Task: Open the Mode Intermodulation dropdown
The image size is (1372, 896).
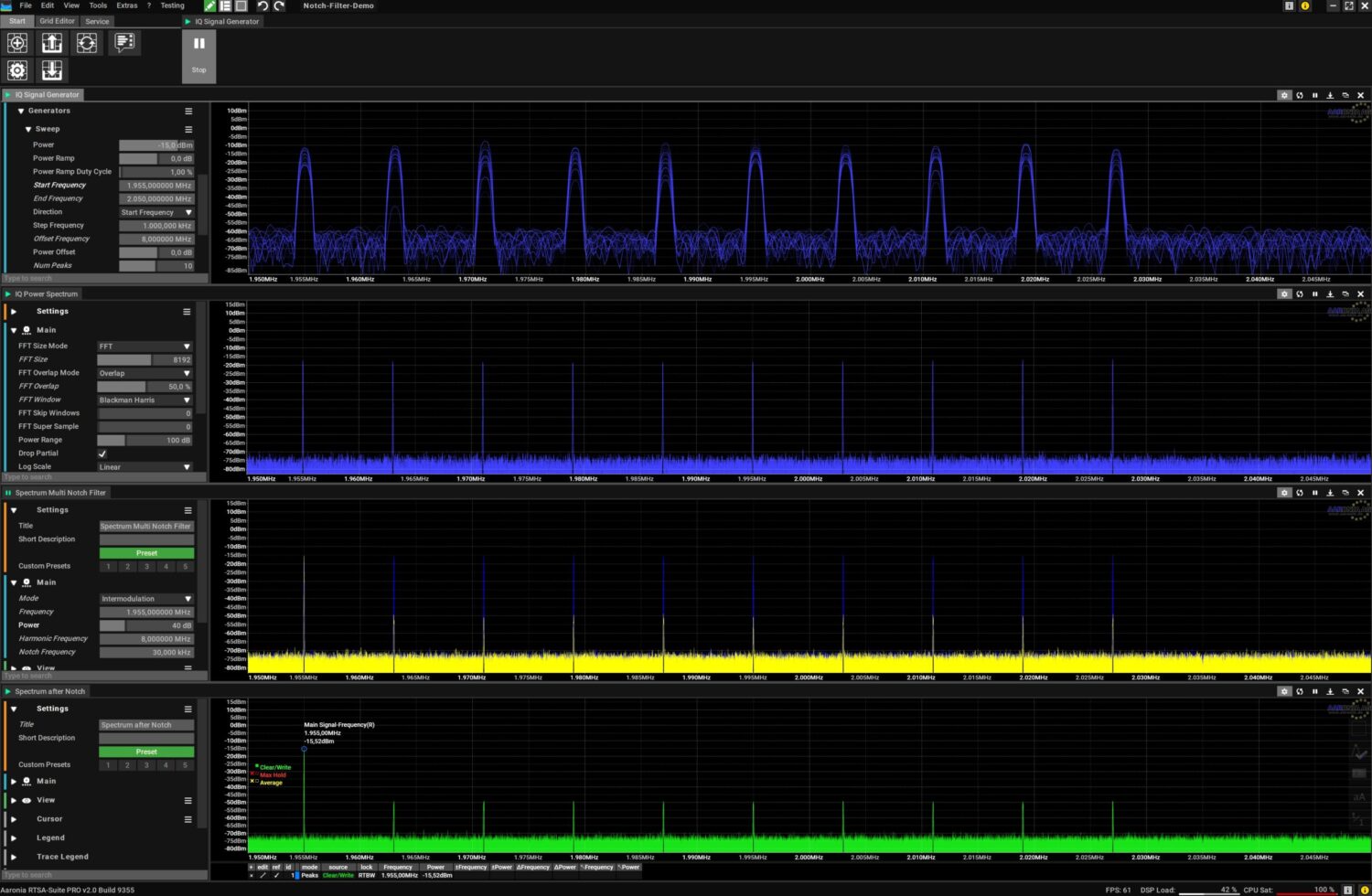Action: [x=145, y=599]
